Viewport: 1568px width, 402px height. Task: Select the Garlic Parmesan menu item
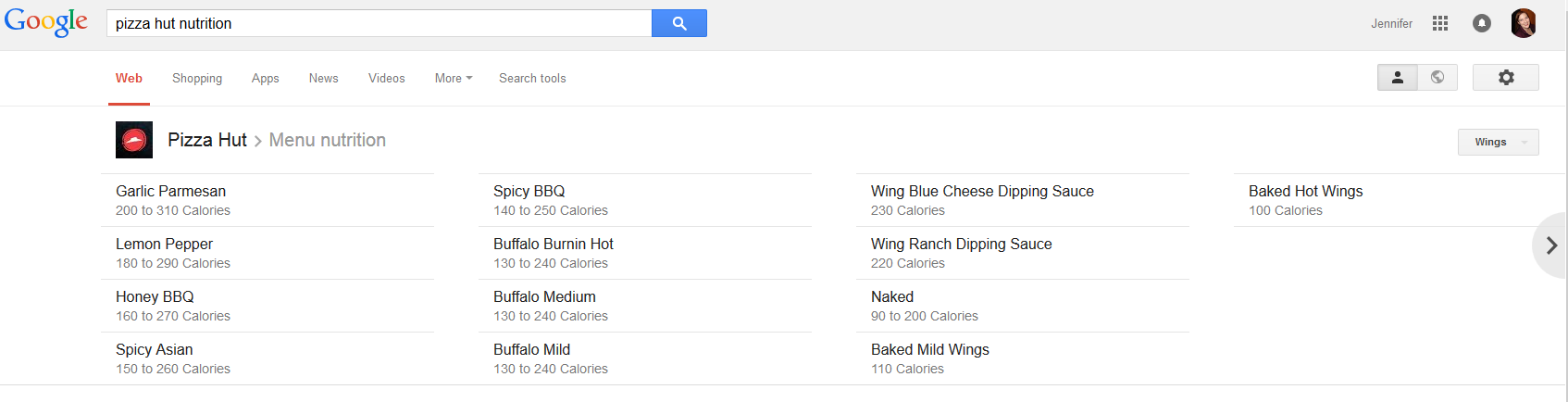pos(171,192)
